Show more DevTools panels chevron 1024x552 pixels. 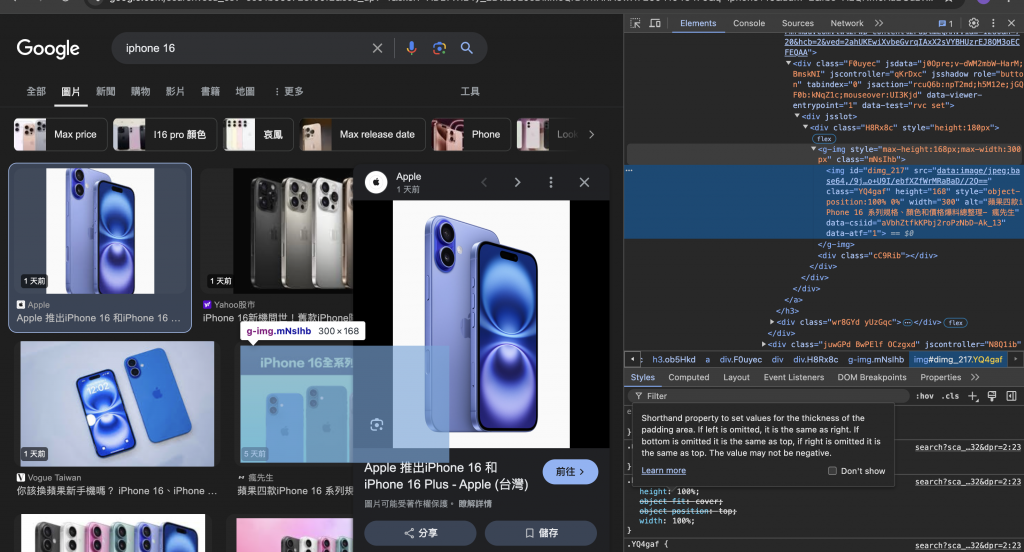pos(879,23)
